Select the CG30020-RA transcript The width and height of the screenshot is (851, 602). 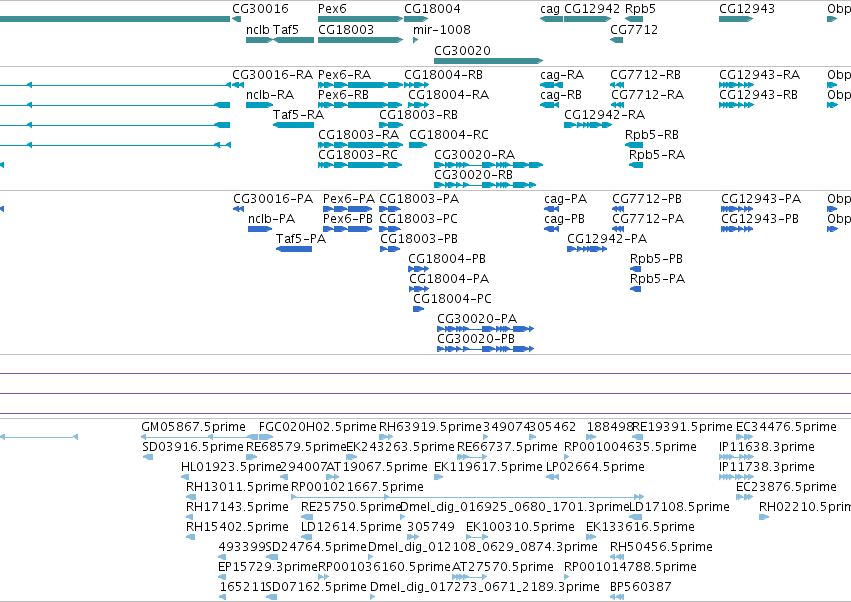coord(488,165)
